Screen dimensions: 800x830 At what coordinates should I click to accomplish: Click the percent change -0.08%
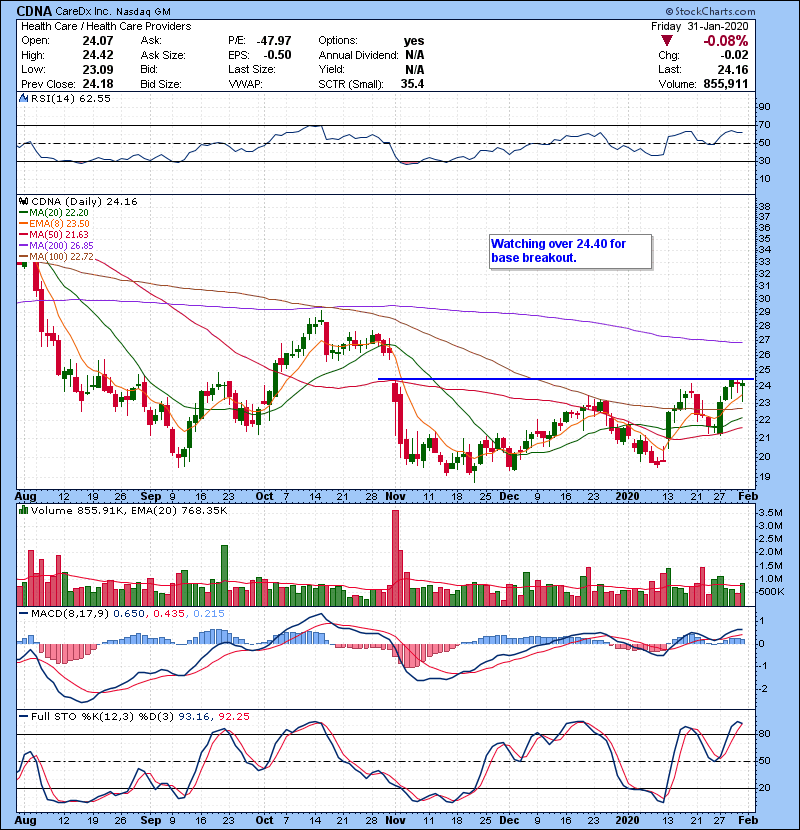point(725,41)
